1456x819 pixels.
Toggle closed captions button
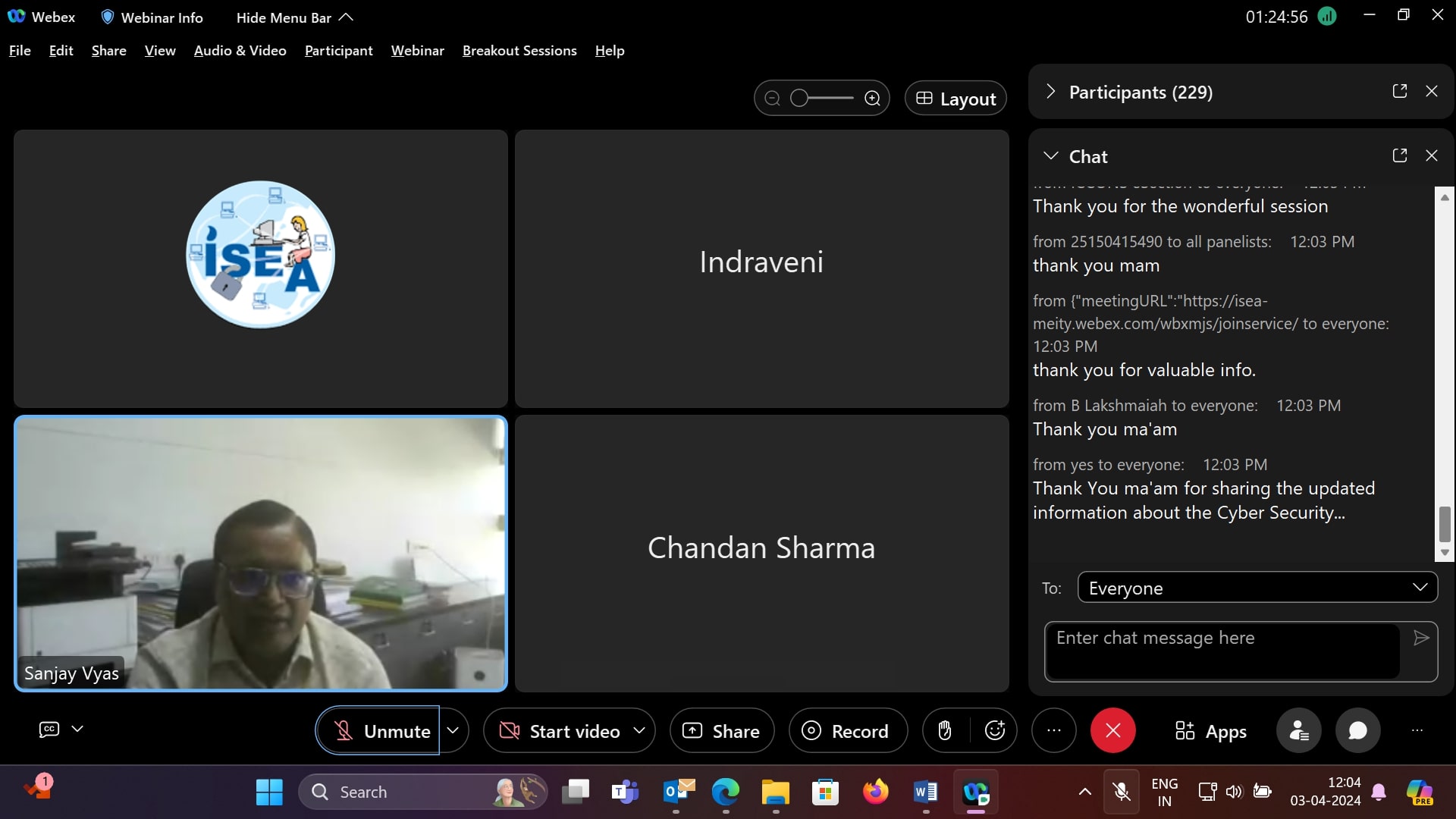pyautogui.click(x=49, y=730)
